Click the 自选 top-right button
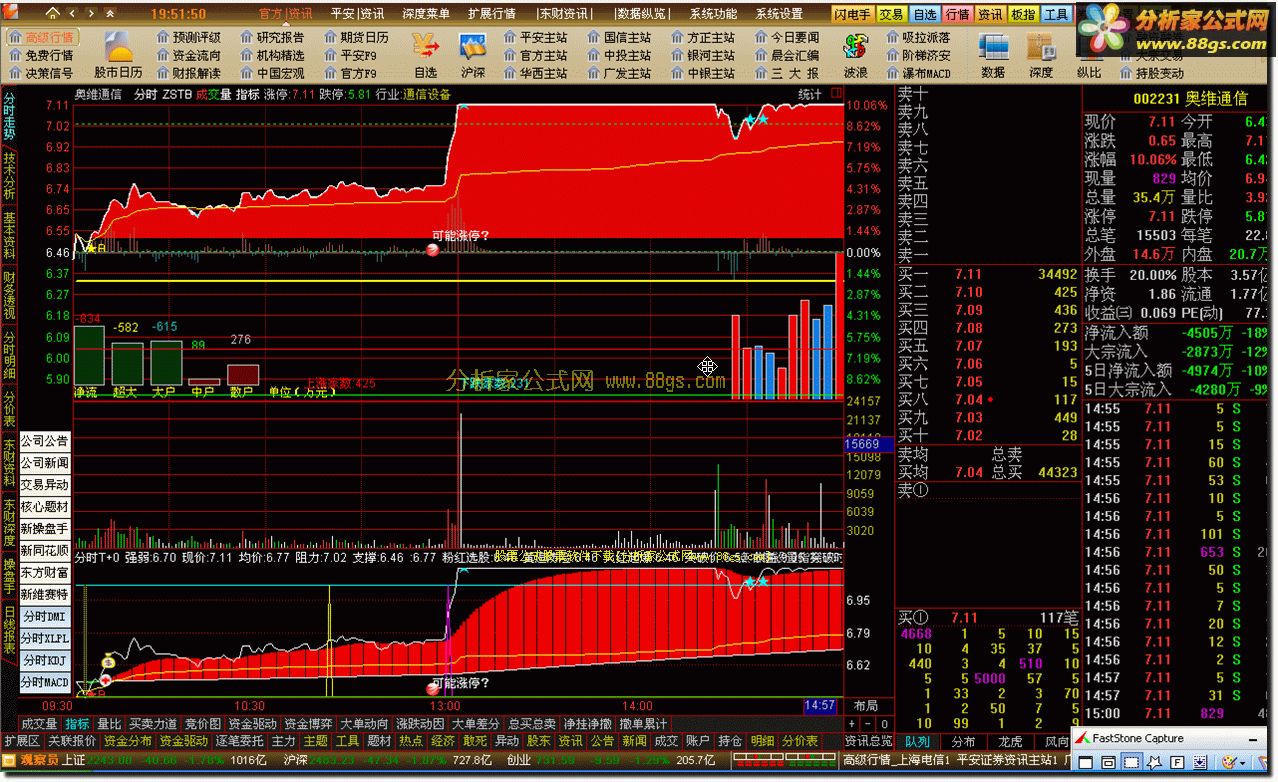 pos(925,15)
